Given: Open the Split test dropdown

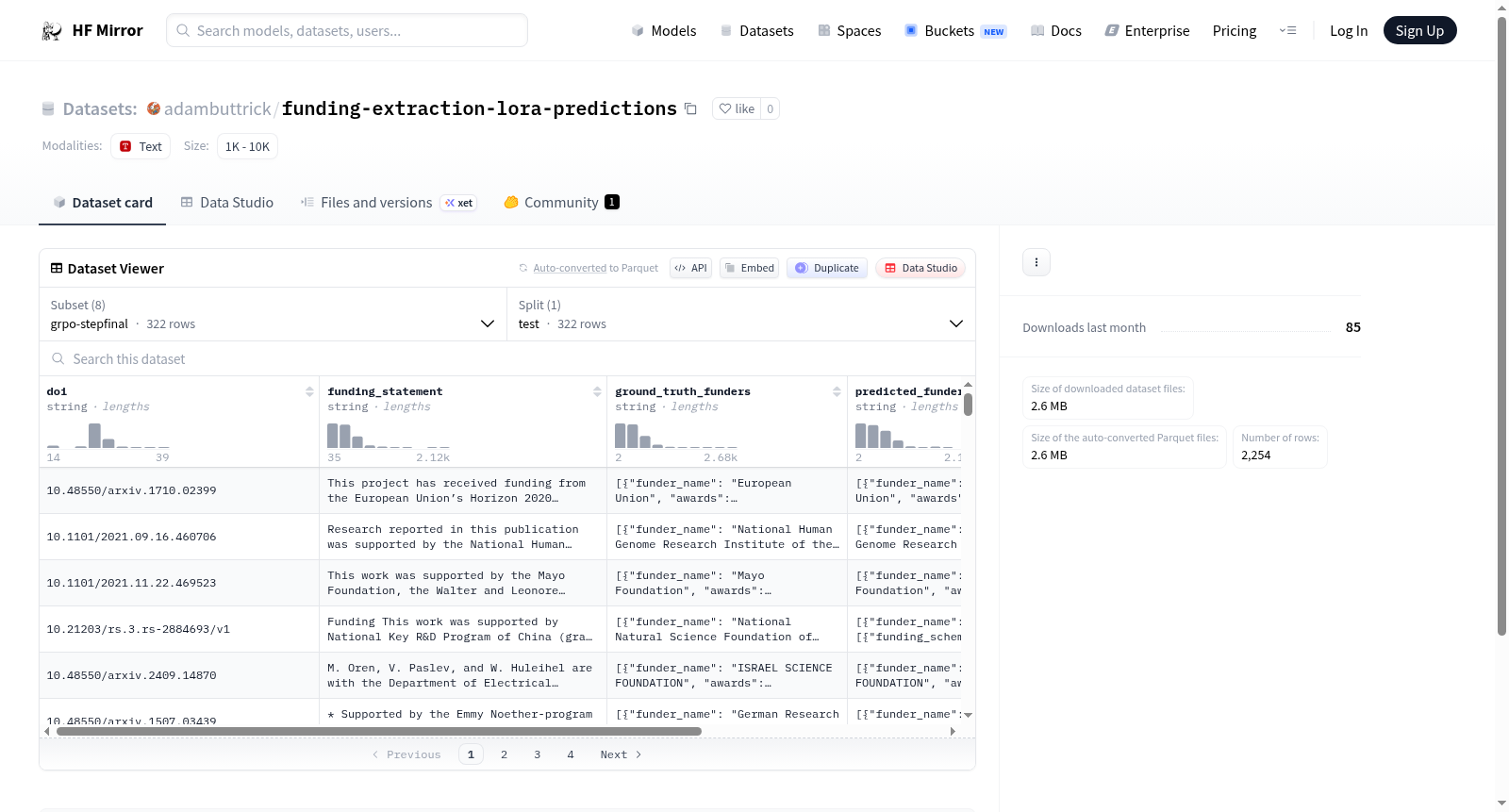Looking at the screenshot, I should pos(741,314).
